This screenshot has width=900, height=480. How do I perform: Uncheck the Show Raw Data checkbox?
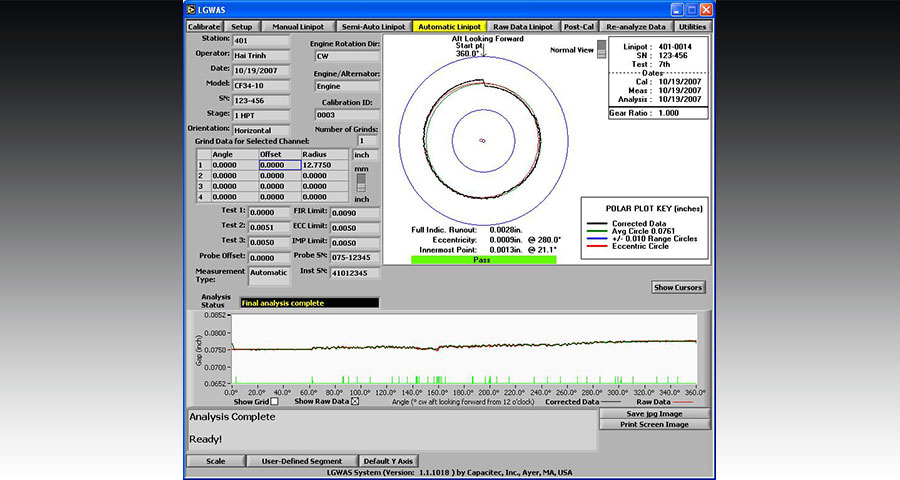[x=354, y=401]
